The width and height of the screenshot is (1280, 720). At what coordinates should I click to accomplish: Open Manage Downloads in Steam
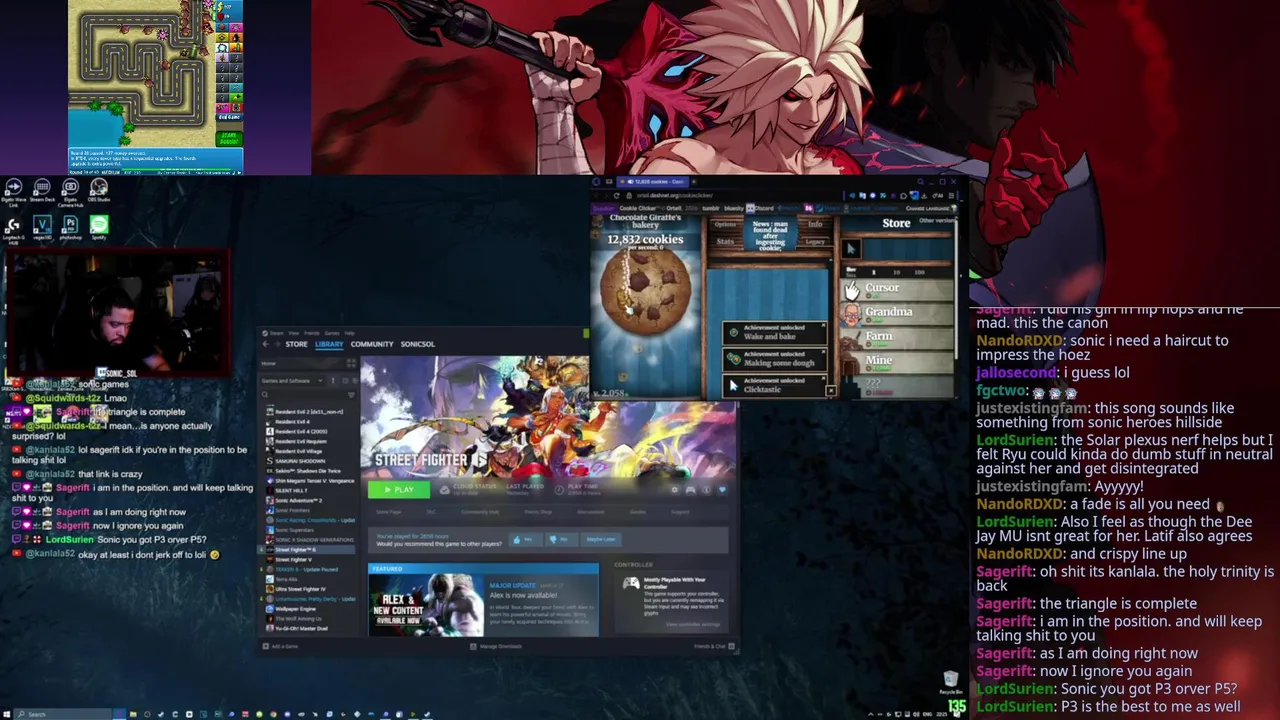coord(497,646)
